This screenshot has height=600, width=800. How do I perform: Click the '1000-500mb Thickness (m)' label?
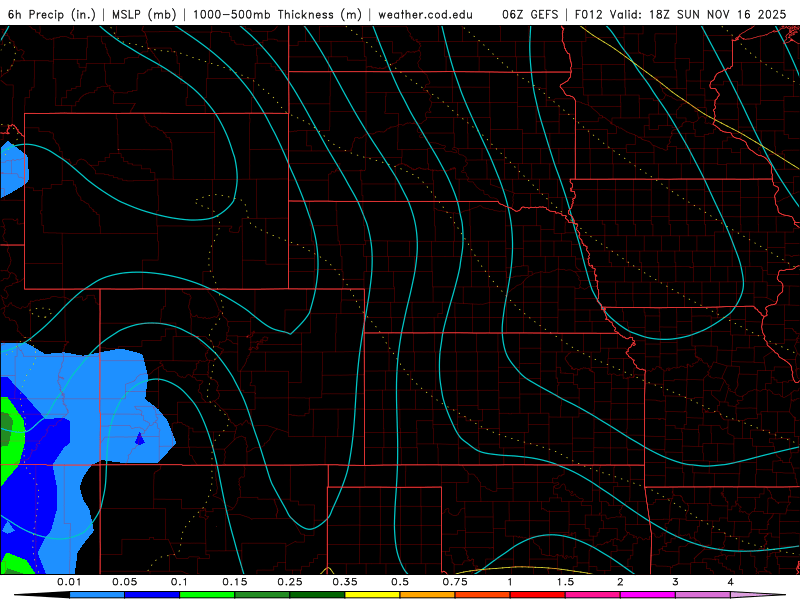coord(277,14)
